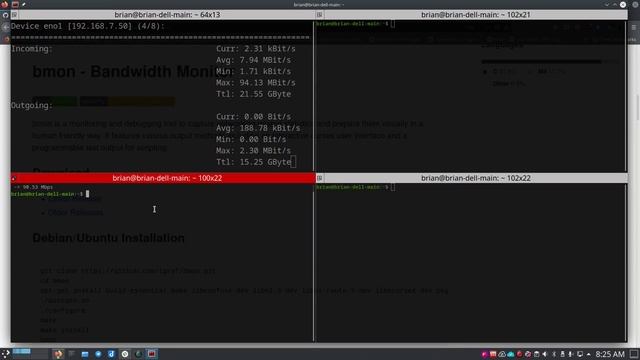
Task: Open the dark green round taskbar app icon
Action: 138,354
